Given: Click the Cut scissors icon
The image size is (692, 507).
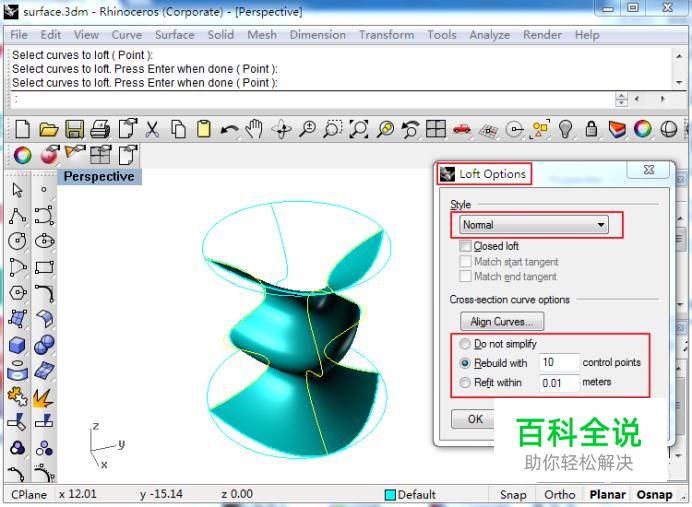Looking at the screenshot, I should (x=152, y=129).
